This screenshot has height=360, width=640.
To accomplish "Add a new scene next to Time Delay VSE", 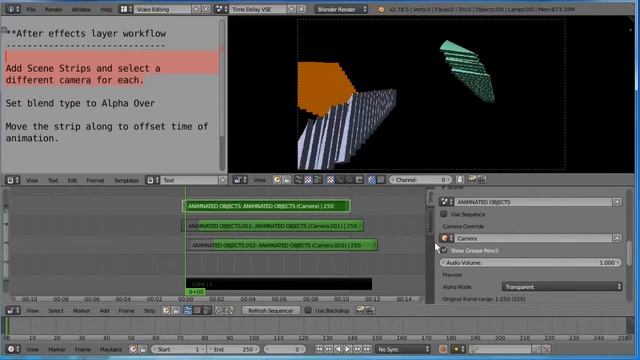I will (292, 9).
